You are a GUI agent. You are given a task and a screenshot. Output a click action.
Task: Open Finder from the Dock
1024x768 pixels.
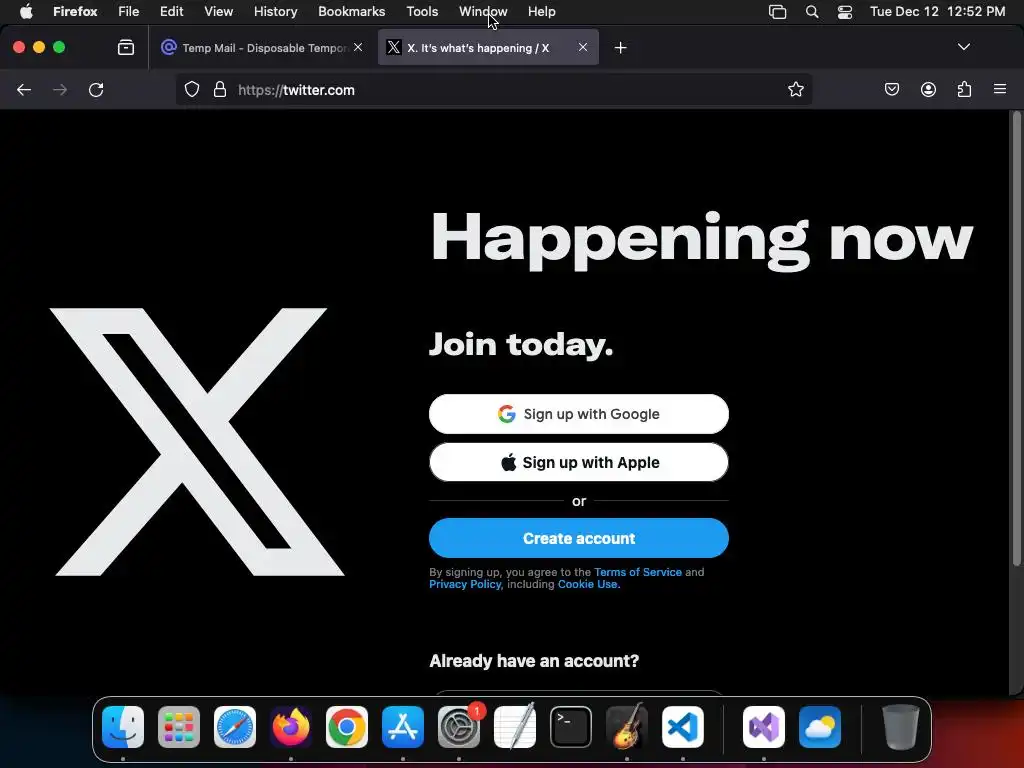click(x=123, y=727)
